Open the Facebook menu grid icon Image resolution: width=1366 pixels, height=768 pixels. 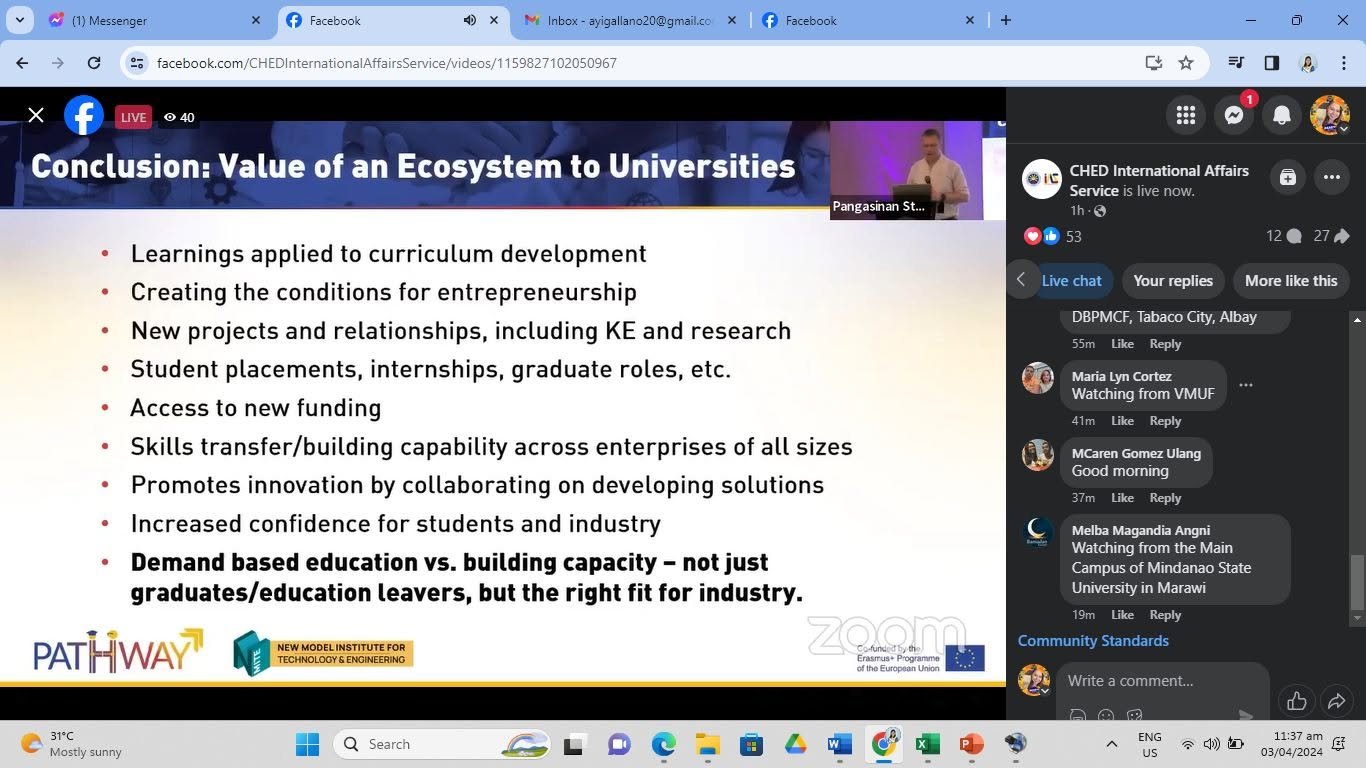click(1186, 116)
